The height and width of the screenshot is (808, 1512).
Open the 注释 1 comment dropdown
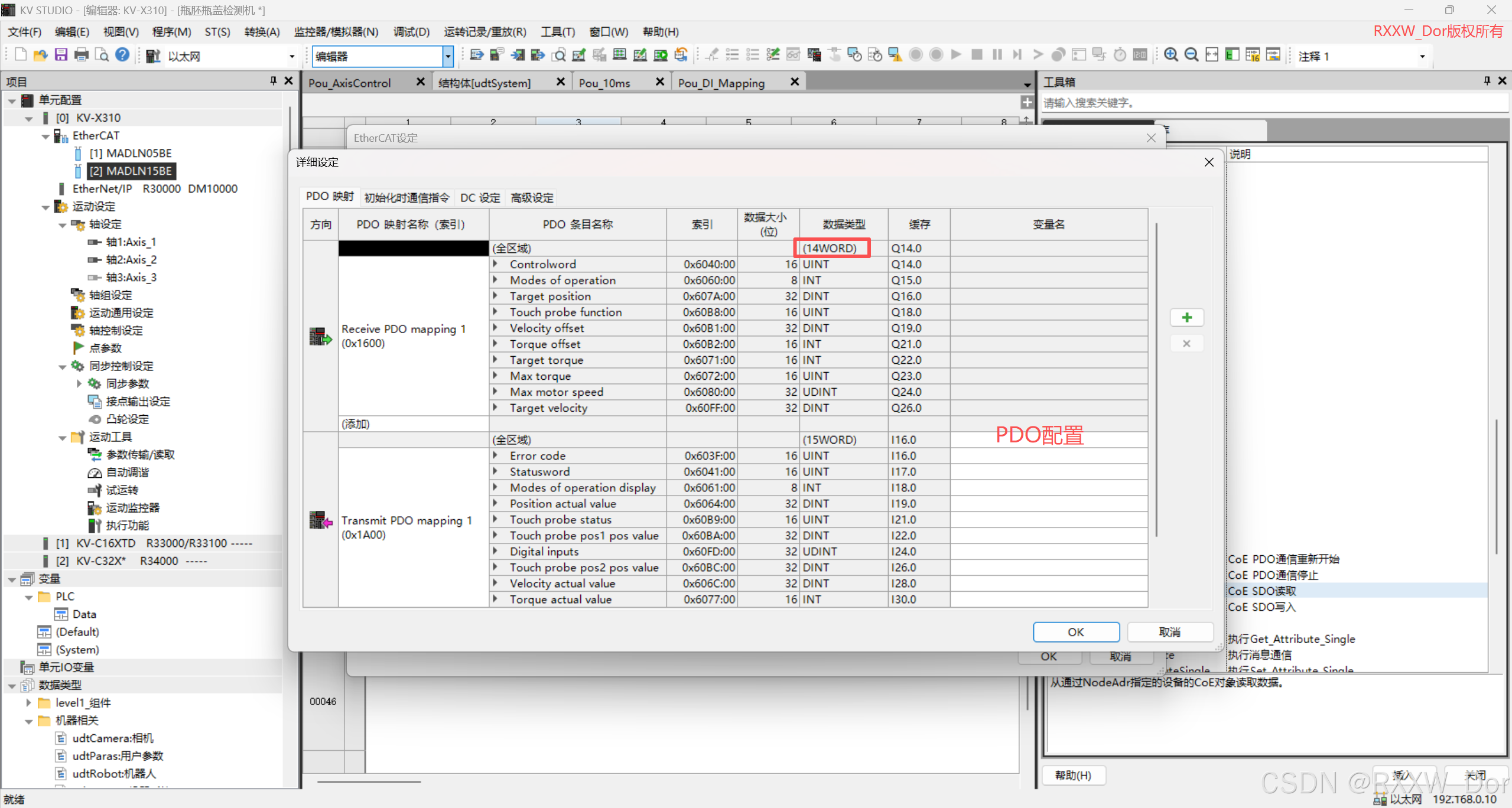pyautogui.click(x=1422, y=57)
